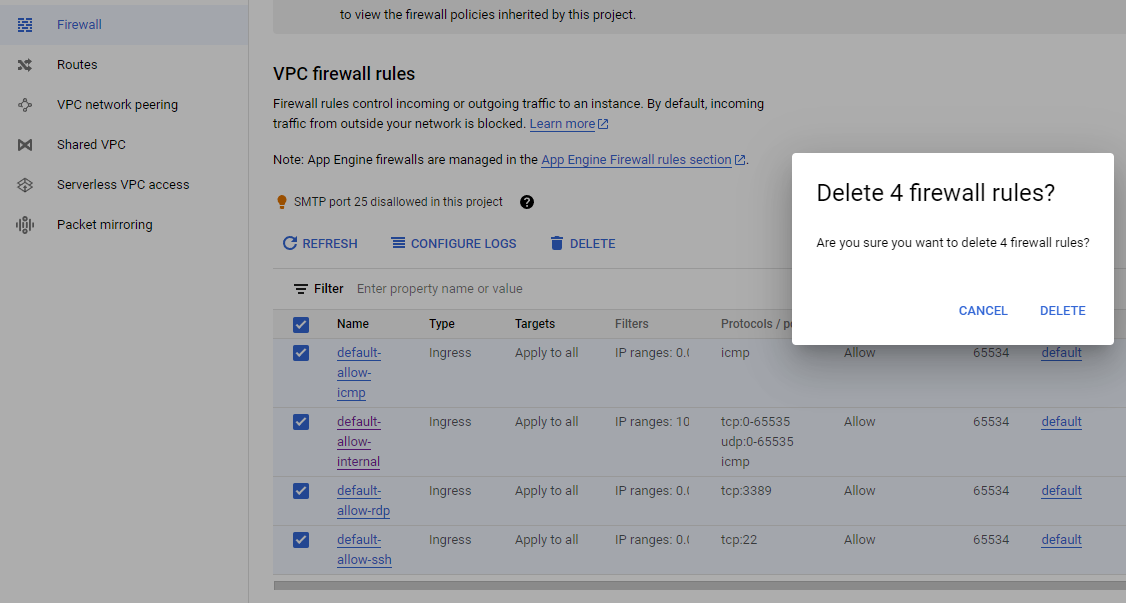
Task: Navigate to Routes in the sidebar
Action: (24, 64)
